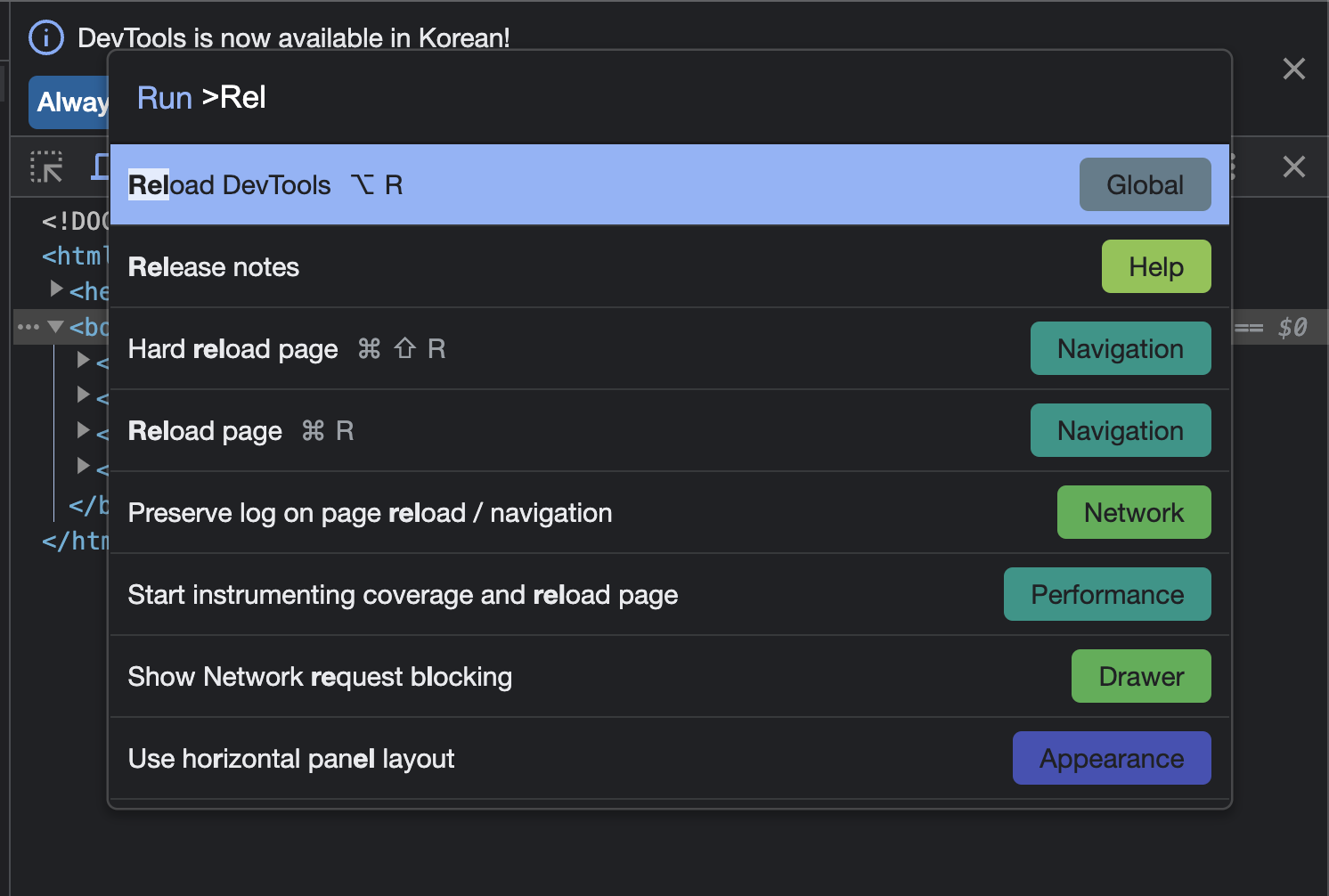Click Navigation badge on Reload page row
1329x896 pixels.
(x=1121, y=430)
